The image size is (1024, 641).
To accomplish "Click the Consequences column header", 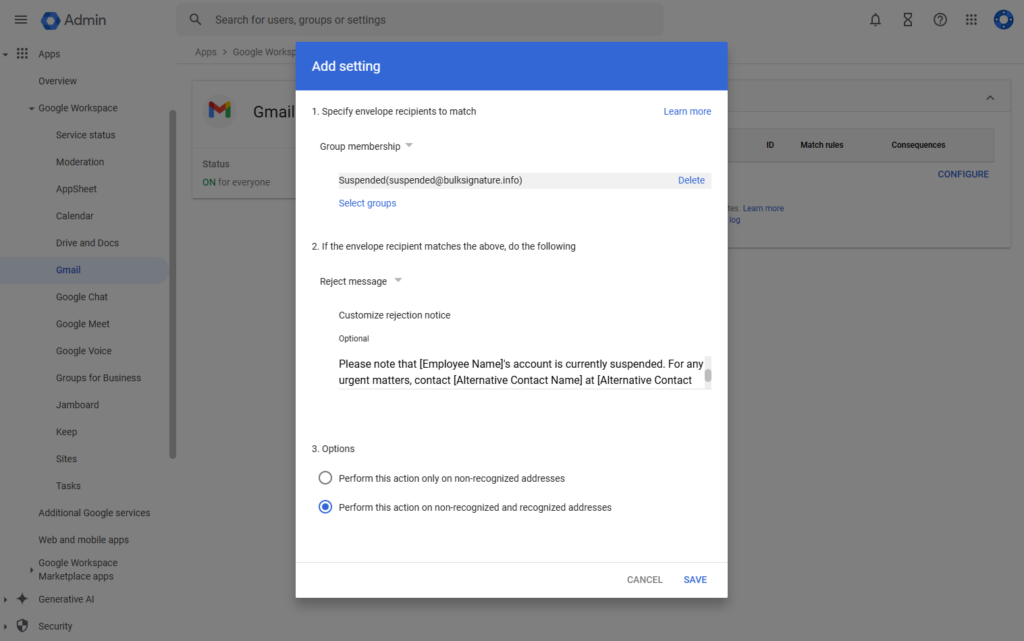I will [x=918, y=145].
